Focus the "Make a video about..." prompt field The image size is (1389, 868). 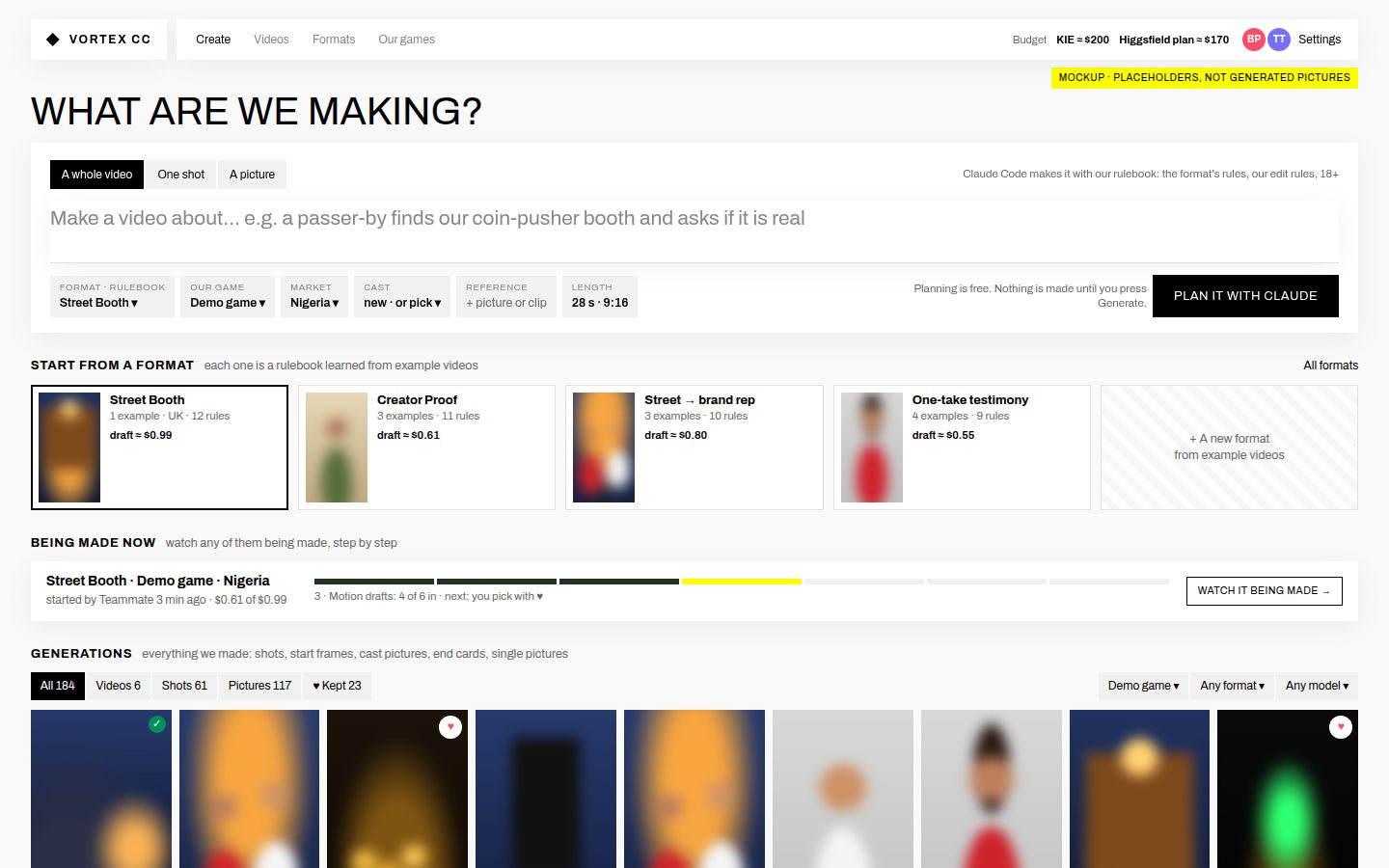[694, 231]
